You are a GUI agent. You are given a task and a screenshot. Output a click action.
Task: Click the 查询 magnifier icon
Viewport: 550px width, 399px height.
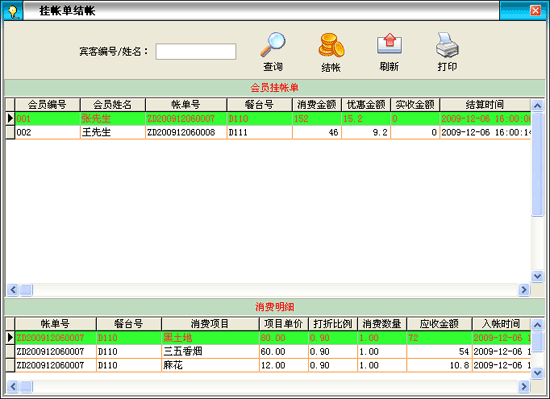click(x=273, y=45)
